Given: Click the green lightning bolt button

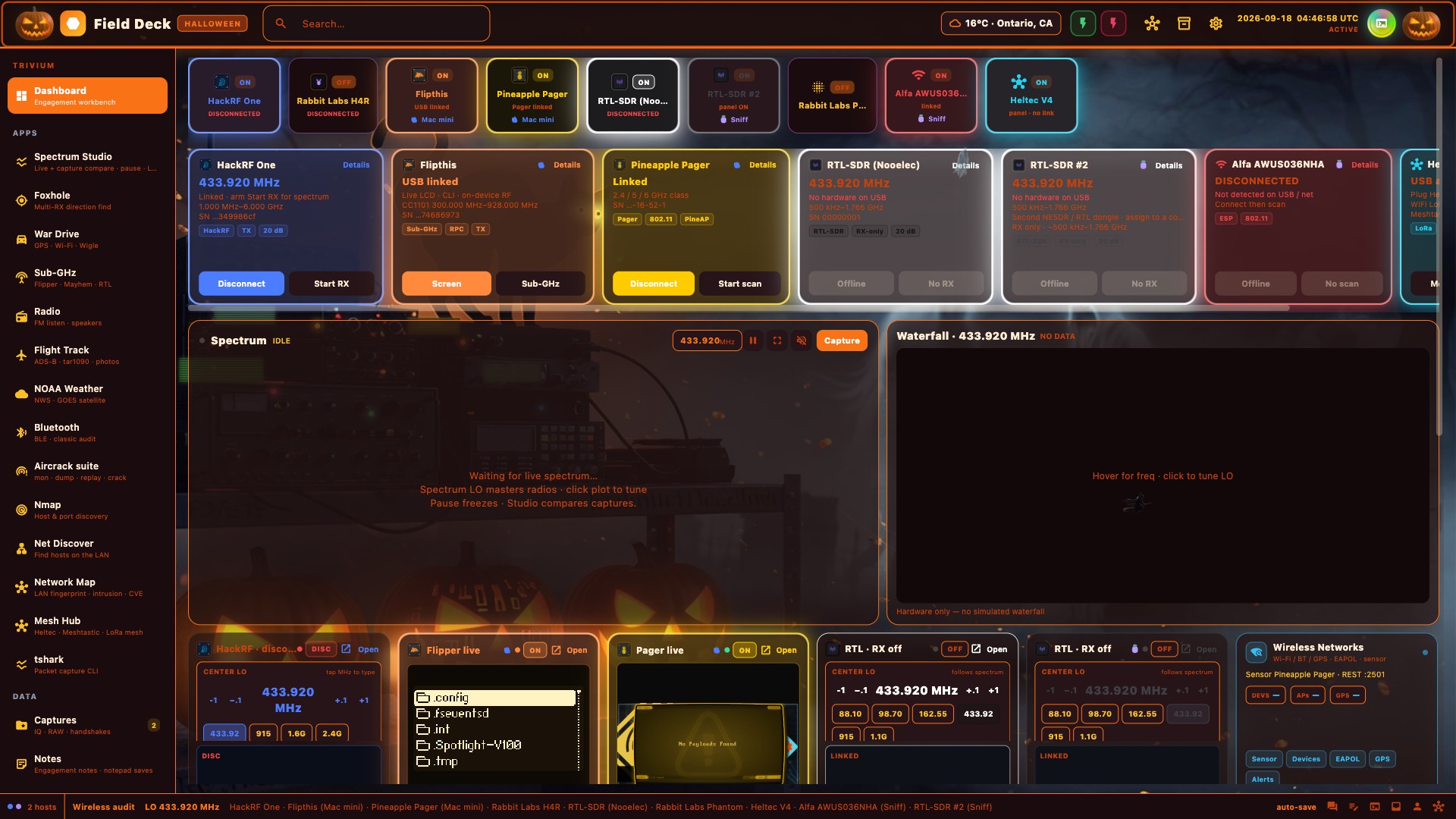Looking at the screenshot, I should click(x=1083, y=24).
